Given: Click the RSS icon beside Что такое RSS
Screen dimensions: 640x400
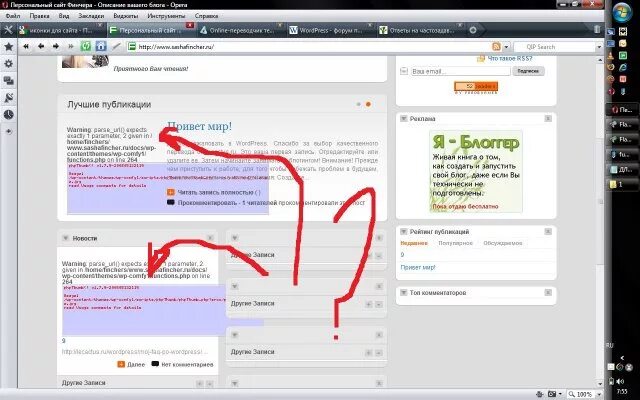Looking at the screenshot, I should (x=481, y=59).
